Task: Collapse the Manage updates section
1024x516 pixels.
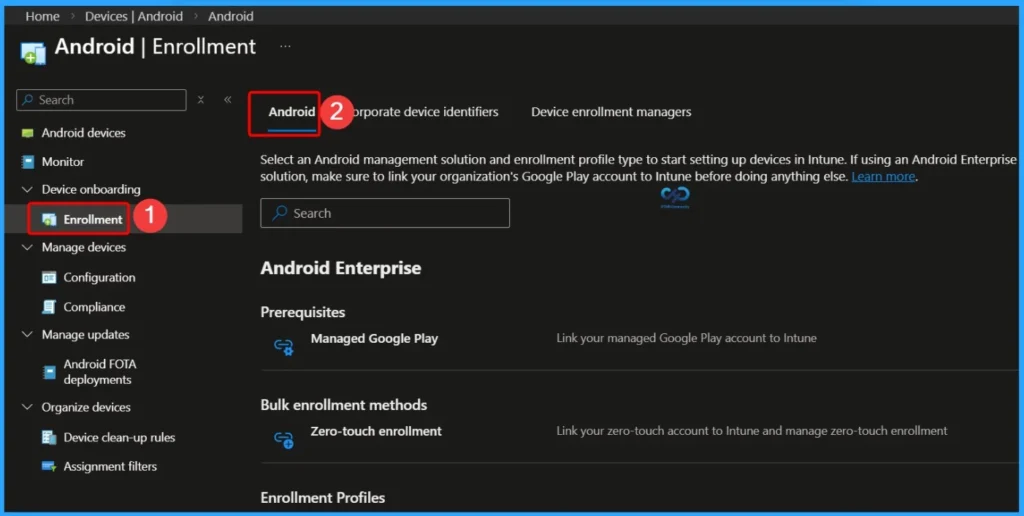Action: (x=27, y=334)
